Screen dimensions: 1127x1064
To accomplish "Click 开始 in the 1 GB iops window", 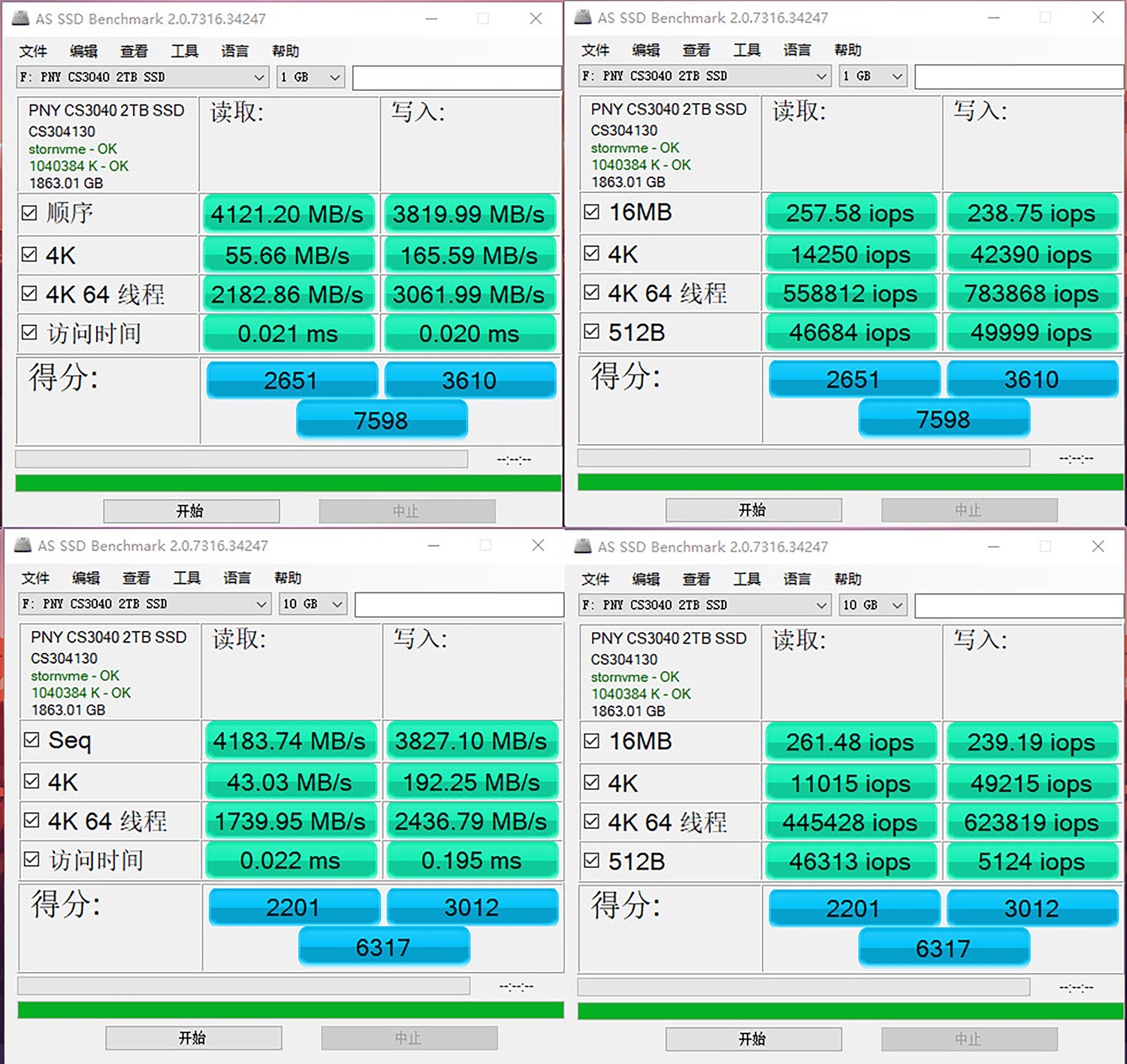I will coord(753,510).
